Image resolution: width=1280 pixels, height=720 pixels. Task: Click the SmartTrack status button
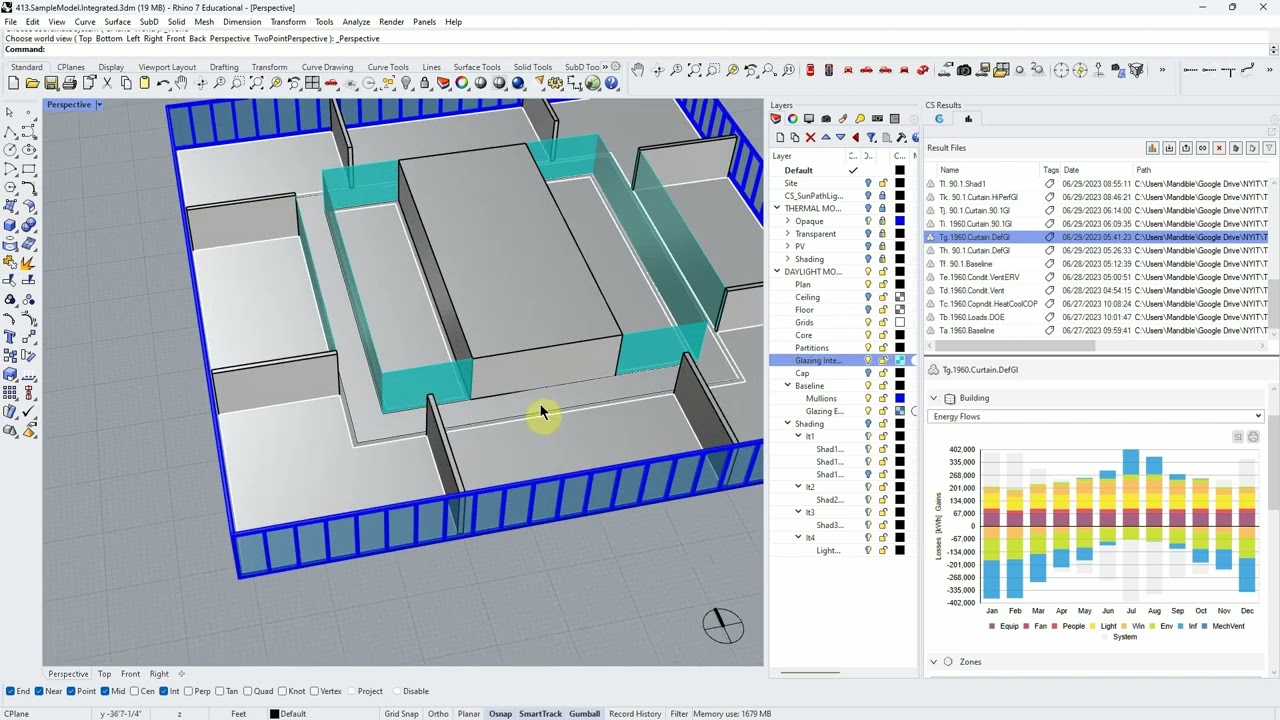pos(540,714)
